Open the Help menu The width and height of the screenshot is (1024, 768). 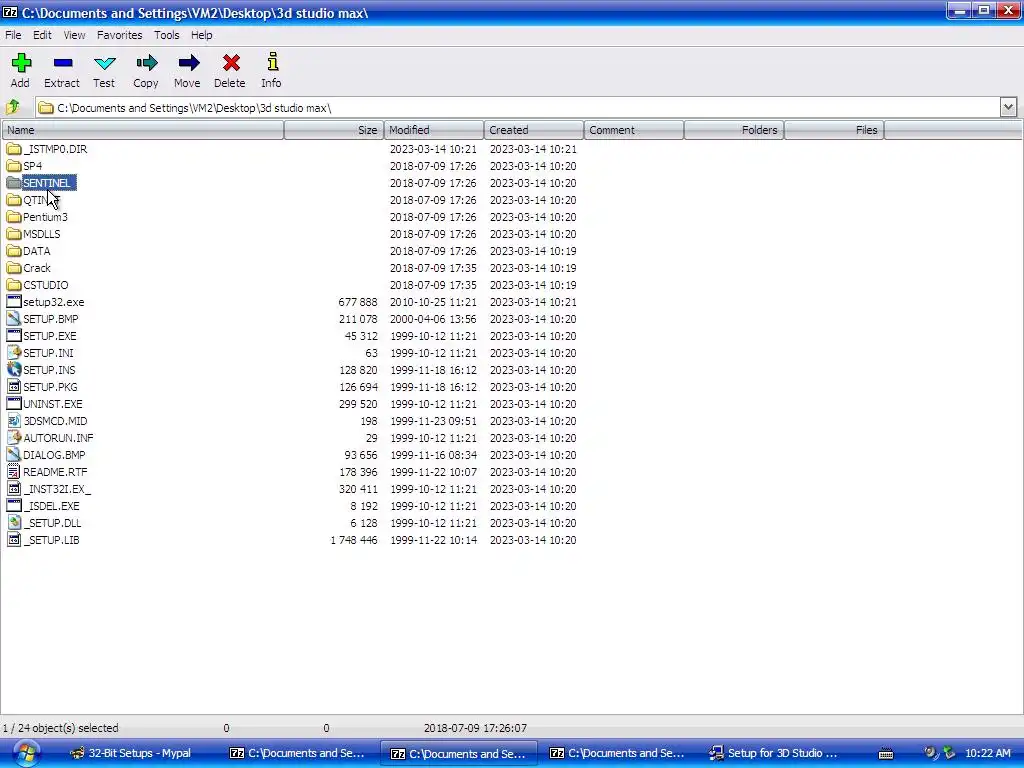pos(202,35)
